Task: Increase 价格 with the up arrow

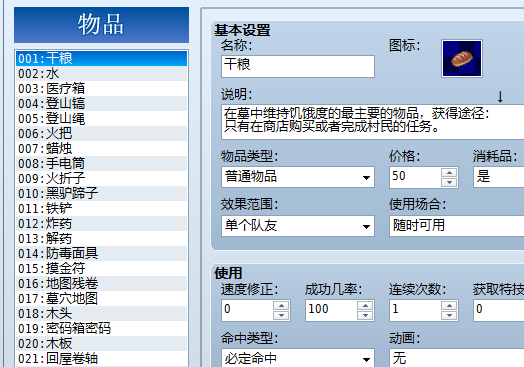Action: 449,172
